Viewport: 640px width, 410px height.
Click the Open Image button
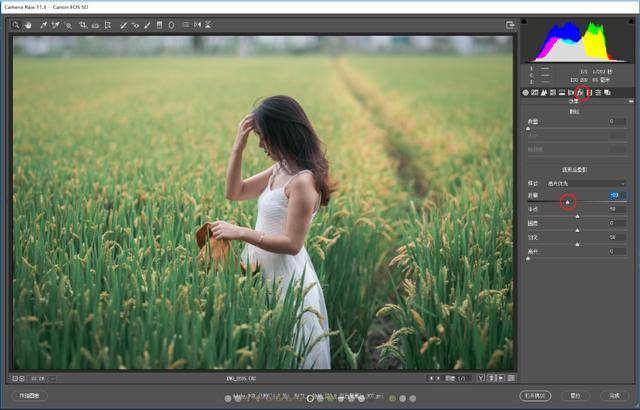533,396
